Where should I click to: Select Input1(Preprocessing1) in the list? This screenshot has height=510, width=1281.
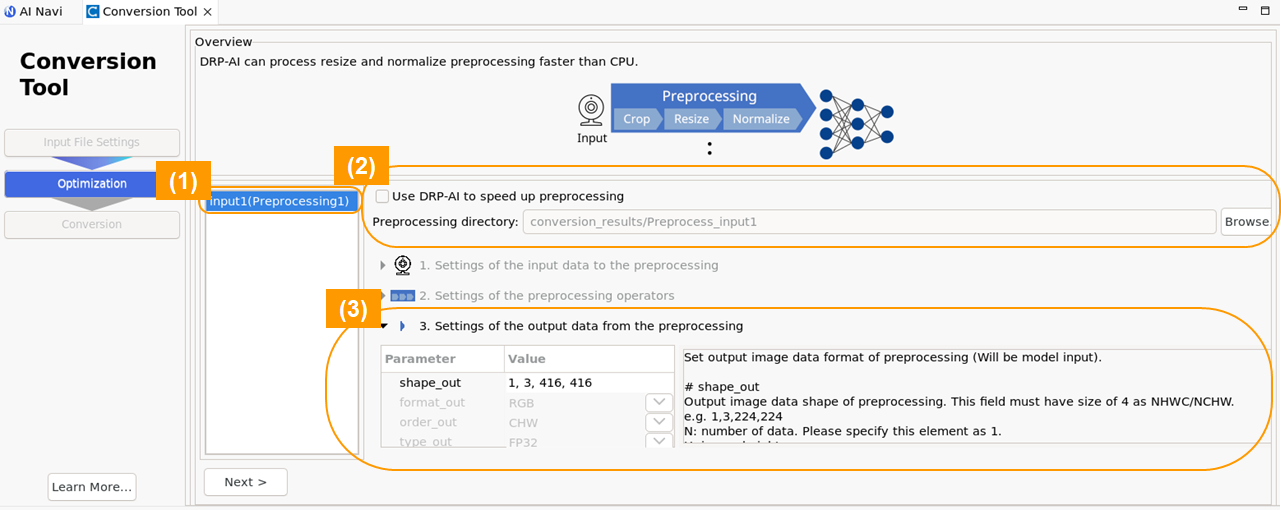coord(280,201)
